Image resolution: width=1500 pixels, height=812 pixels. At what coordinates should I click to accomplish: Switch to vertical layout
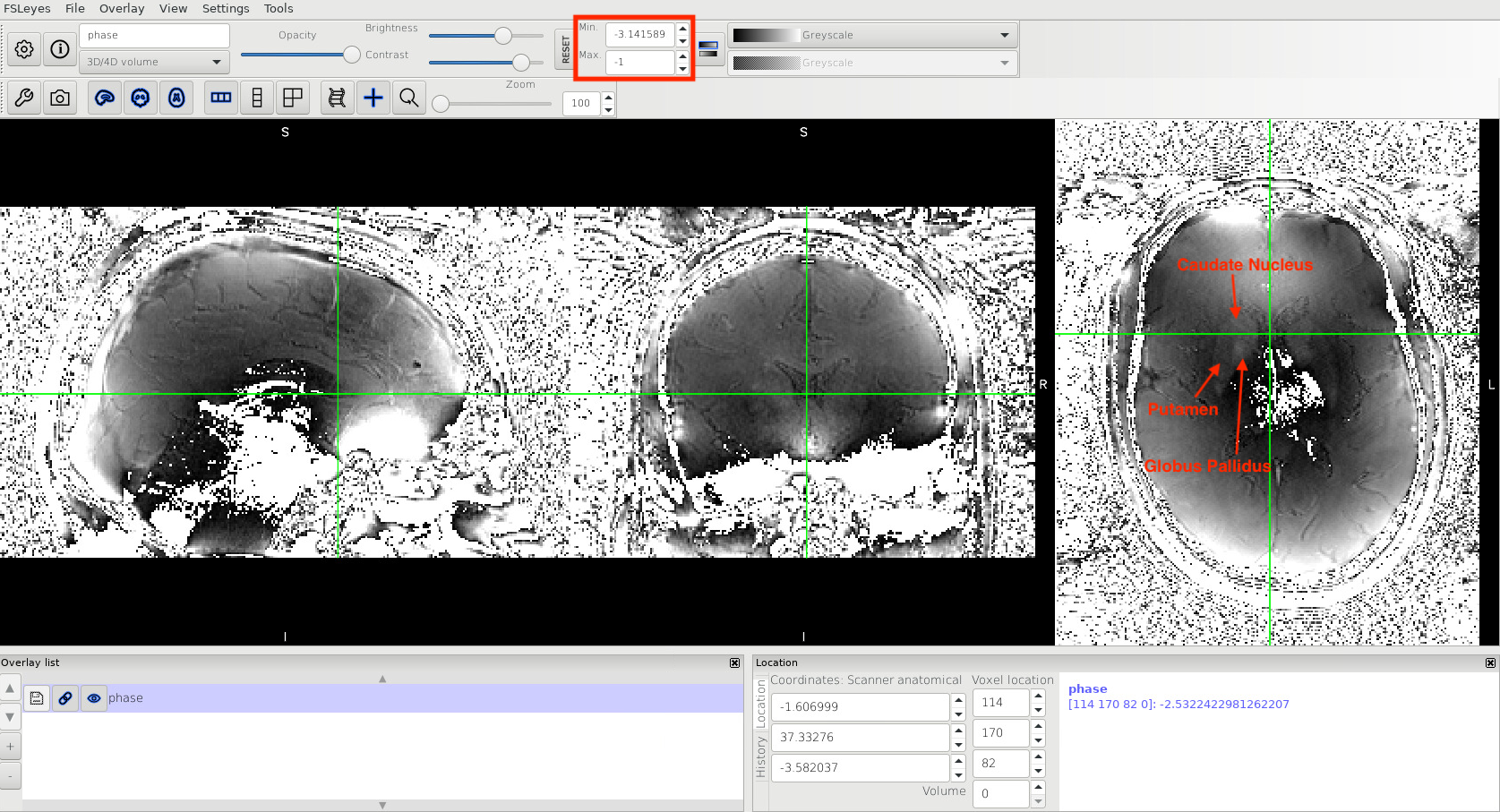click(x=257, y=98)
